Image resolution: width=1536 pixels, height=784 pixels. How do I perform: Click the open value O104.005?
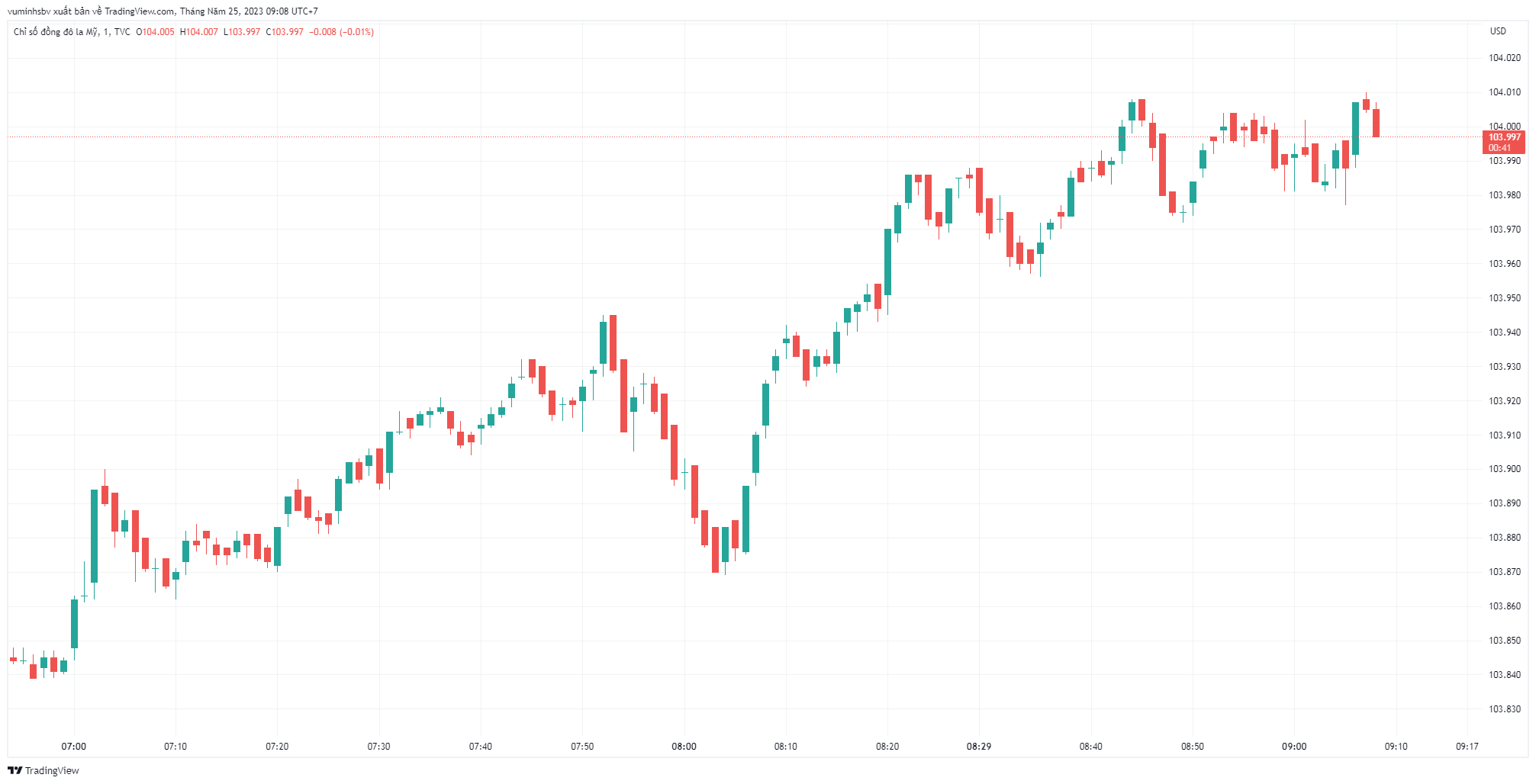[156, 32]
